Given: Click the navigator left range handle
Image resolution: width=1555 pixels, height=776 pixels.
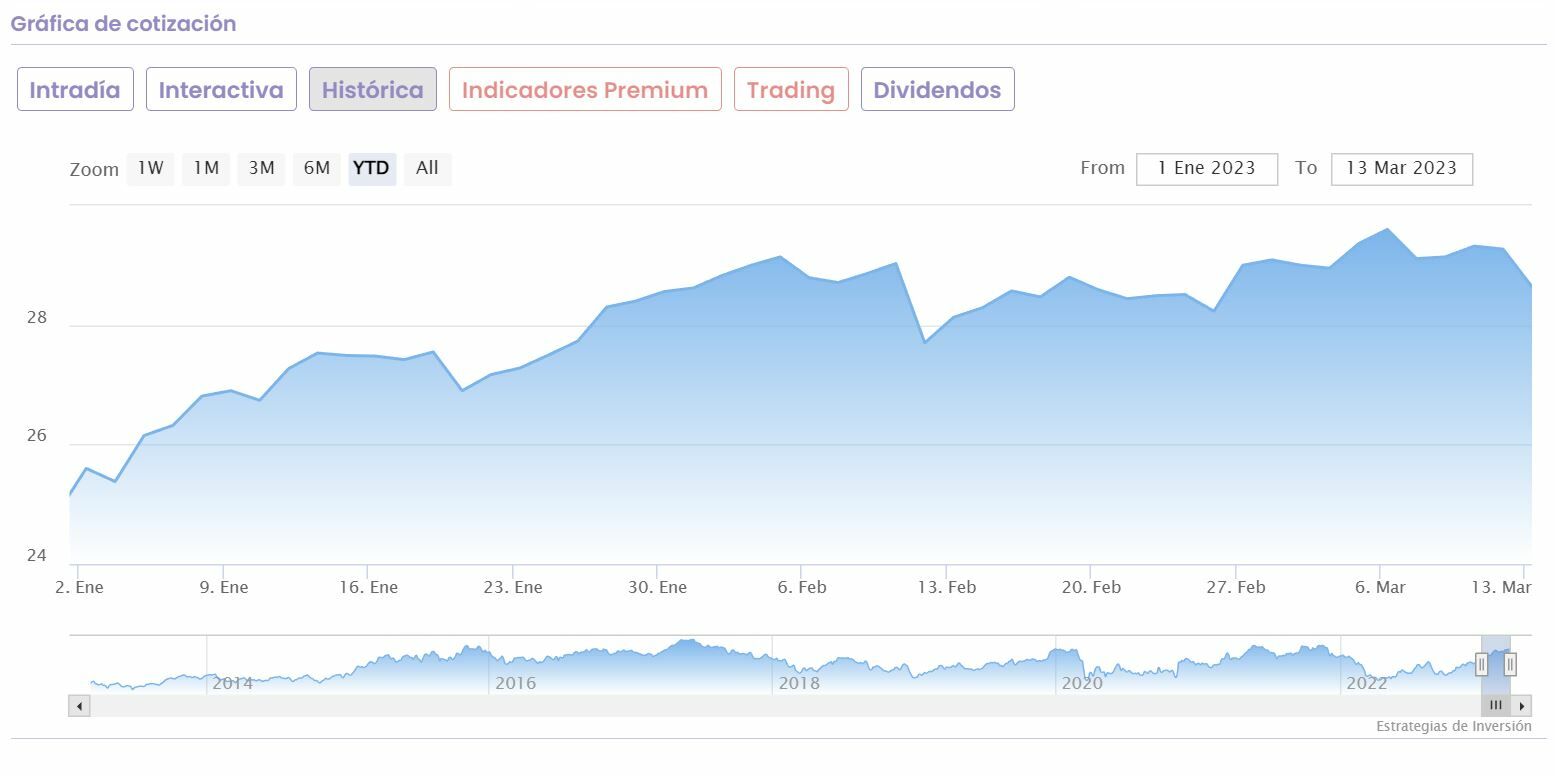Looking at the screenshot, I should (x=1482, y=664).
